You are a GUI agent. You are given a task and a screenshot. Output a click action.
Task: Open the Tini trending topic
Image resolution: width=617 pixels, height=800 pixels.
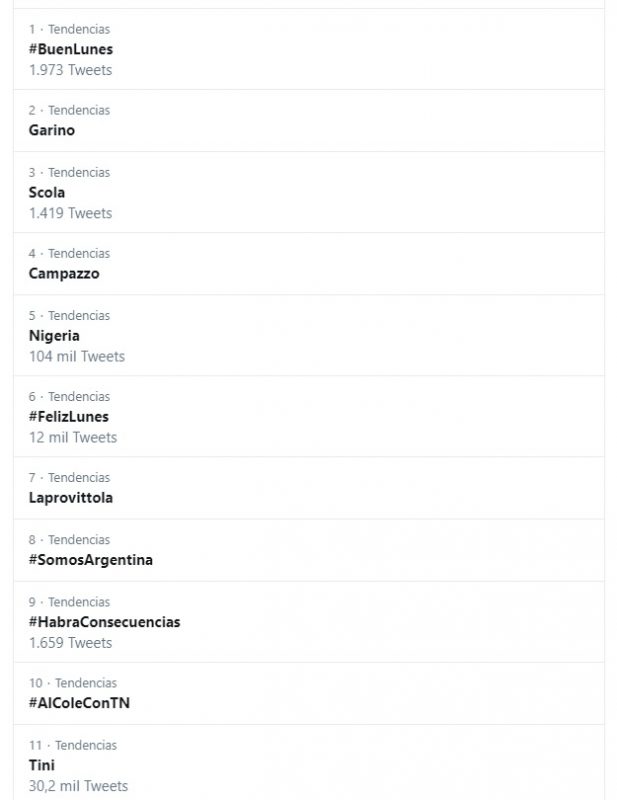tap(42, 765)
